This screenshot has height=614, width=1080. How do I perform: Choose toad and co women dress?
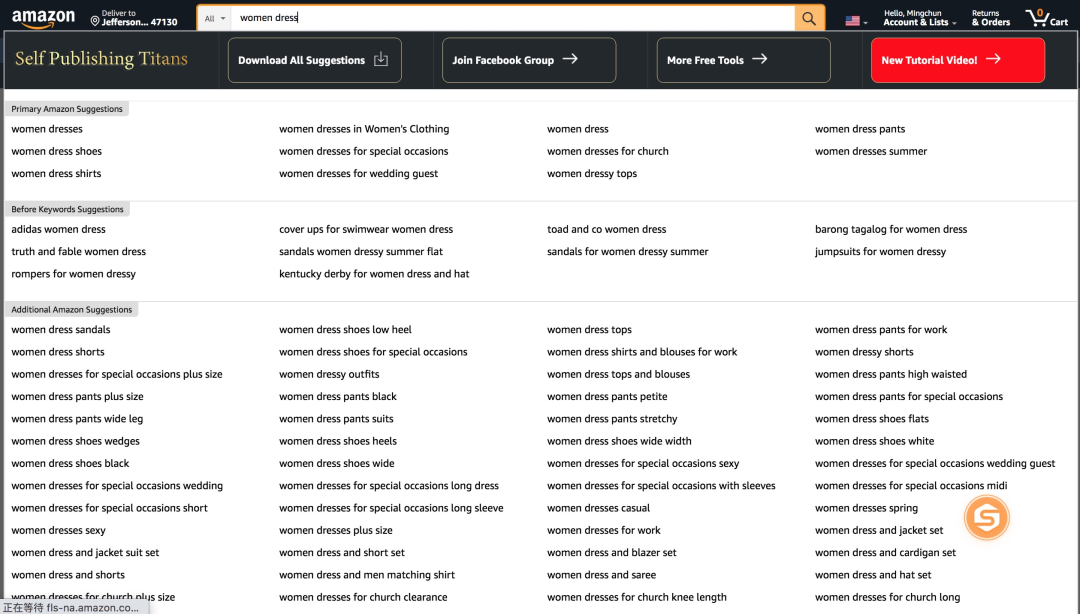tap(606, 229)
